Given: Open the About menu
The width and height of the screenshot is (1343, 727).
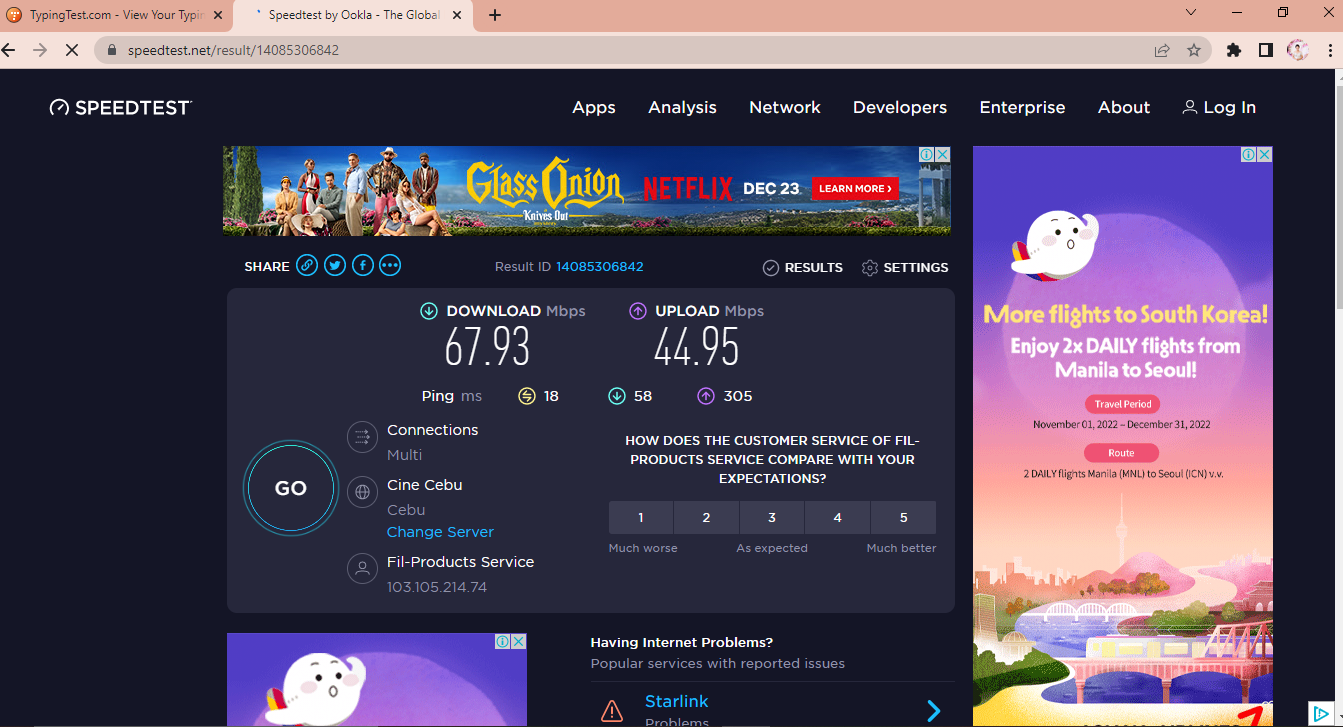Looking at the screenshot, I should (x=1124, y=107).
